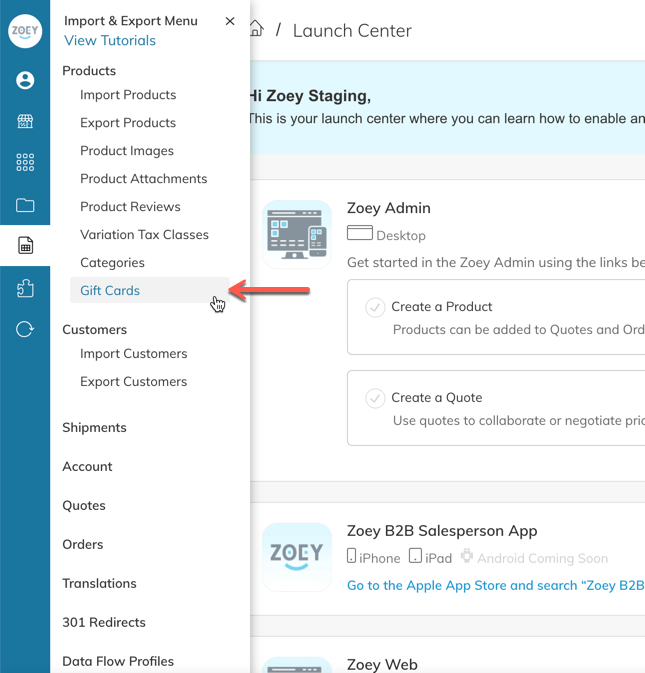Open Product Reviews menu item
This screenshot has height=673, width=645.
[130, 206]
